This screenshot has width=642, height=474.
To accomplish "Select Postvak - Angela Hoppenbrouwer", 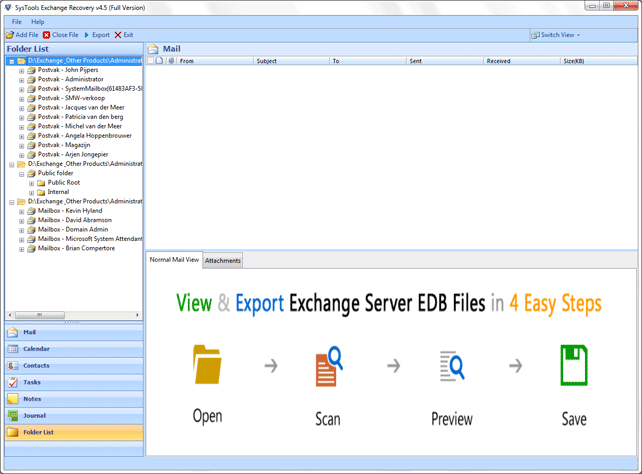I will 85,135.
